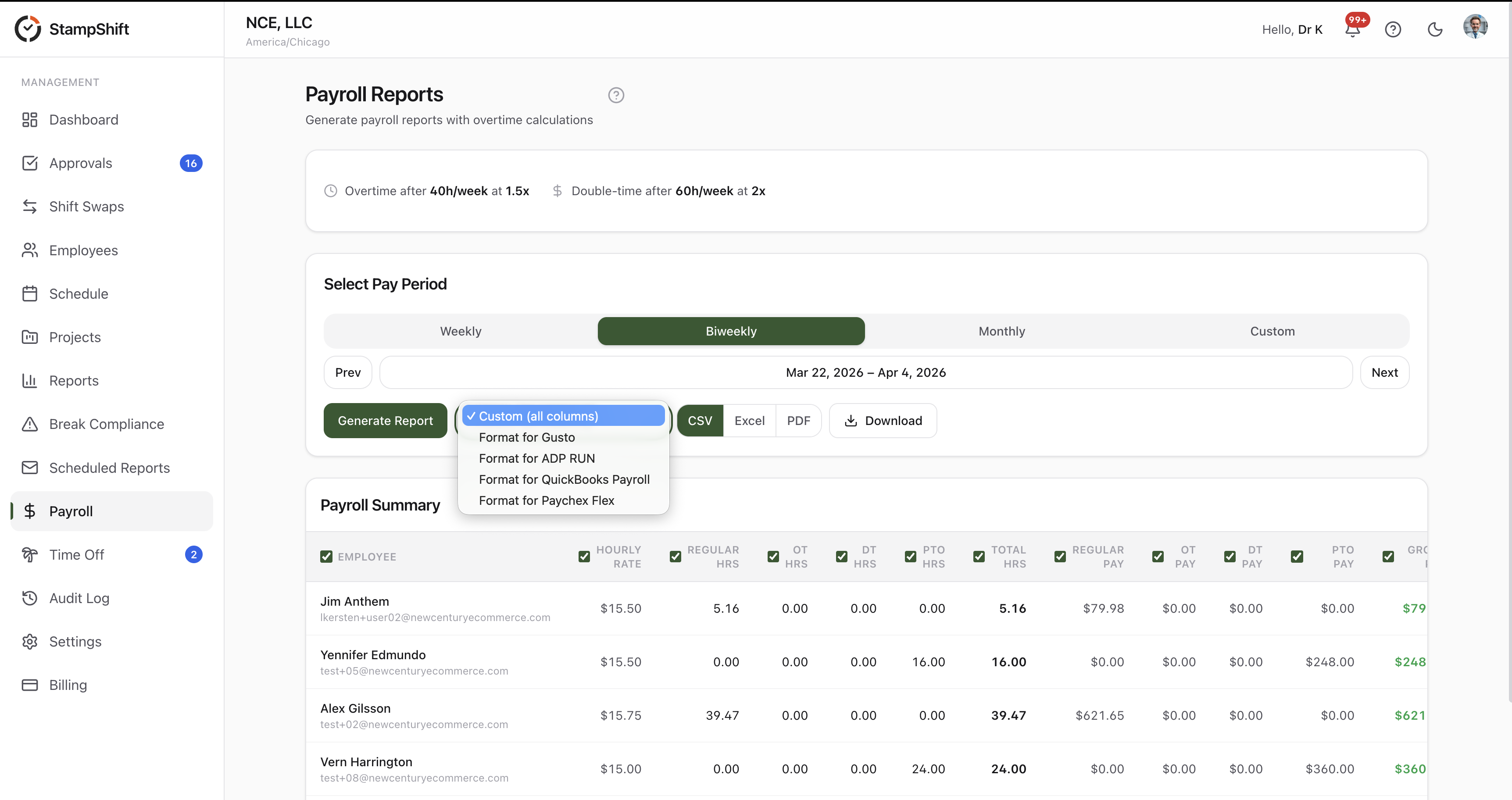The height and width of the screenshot is (800, 1512).
Task: Select PDF export format
Action: [799, 421]
